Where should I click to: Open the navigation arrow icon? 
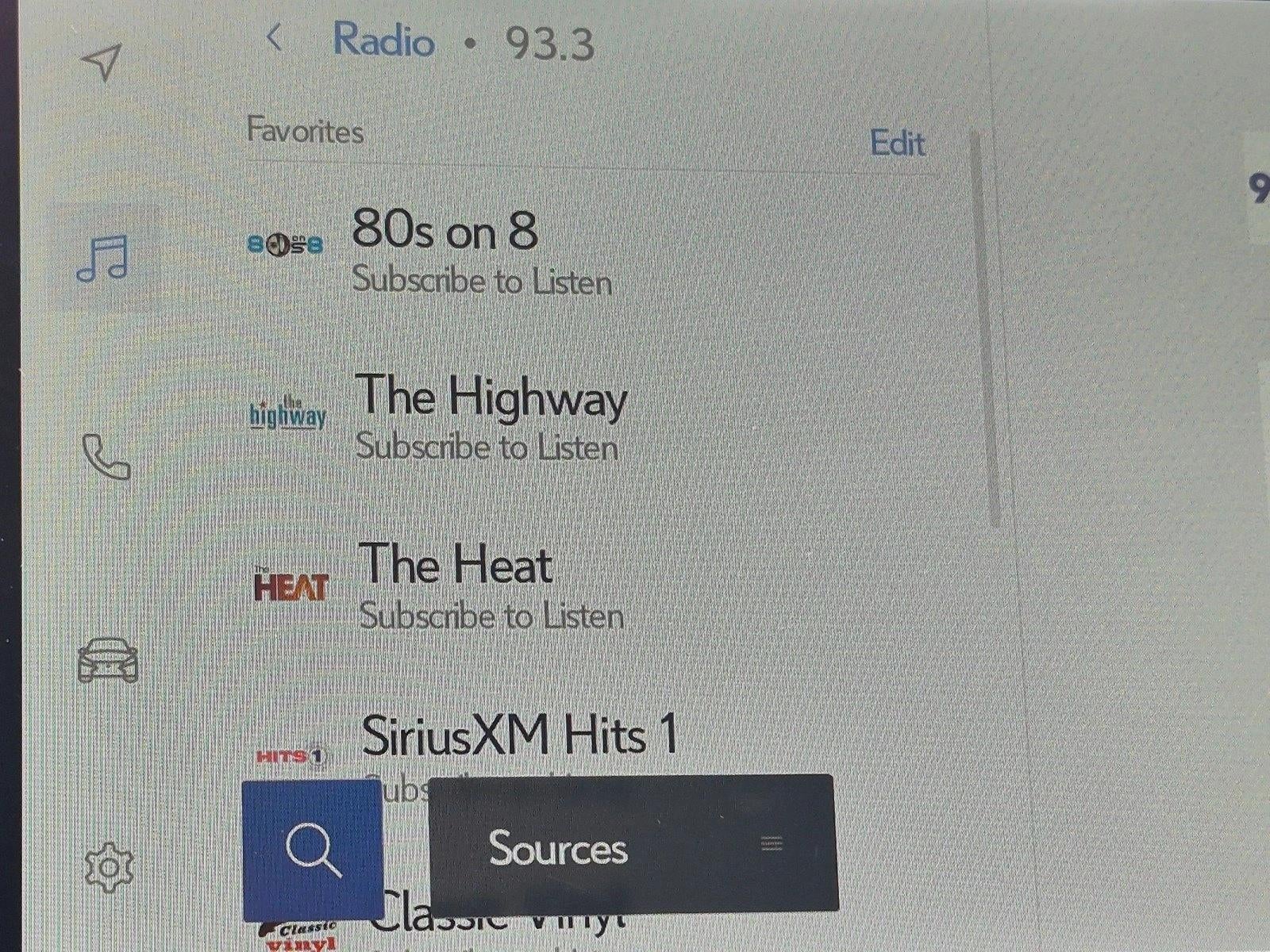[x=102, y=61]
